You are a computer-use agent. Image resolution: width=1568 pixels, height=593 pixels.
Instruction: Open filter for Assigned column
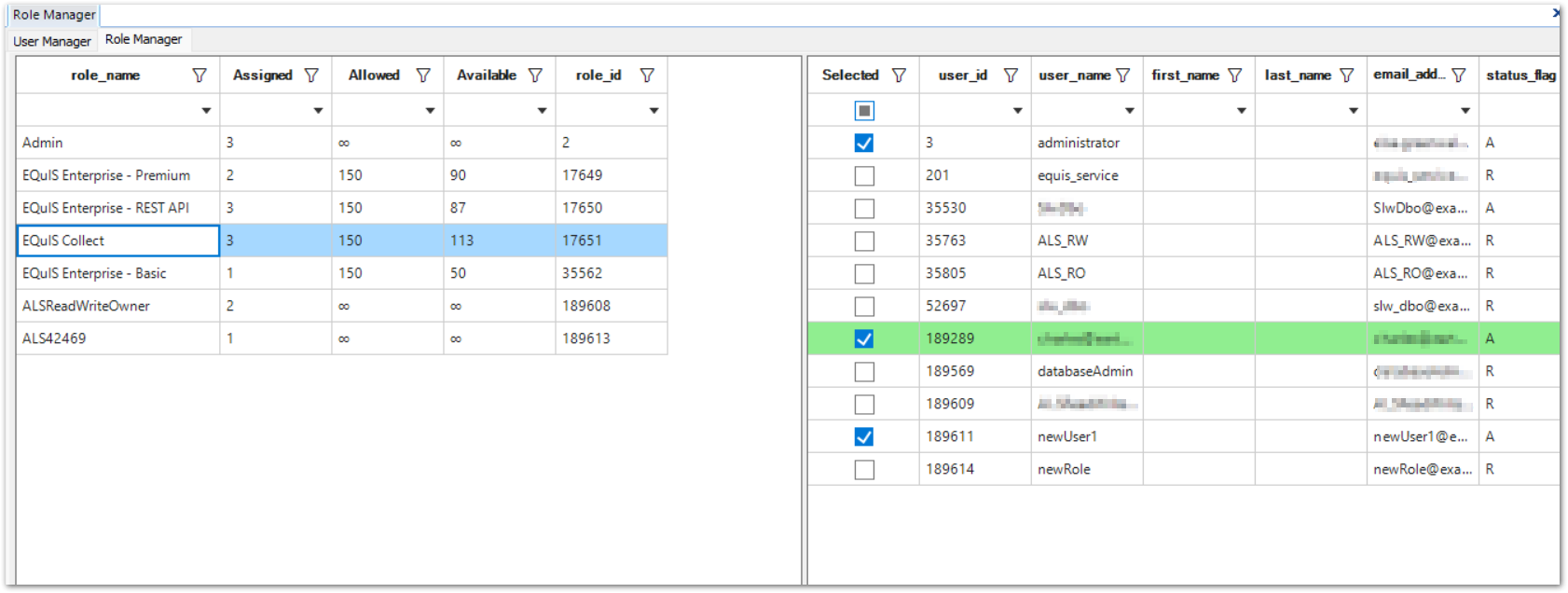pyautogui.click(x=311, y=76)
